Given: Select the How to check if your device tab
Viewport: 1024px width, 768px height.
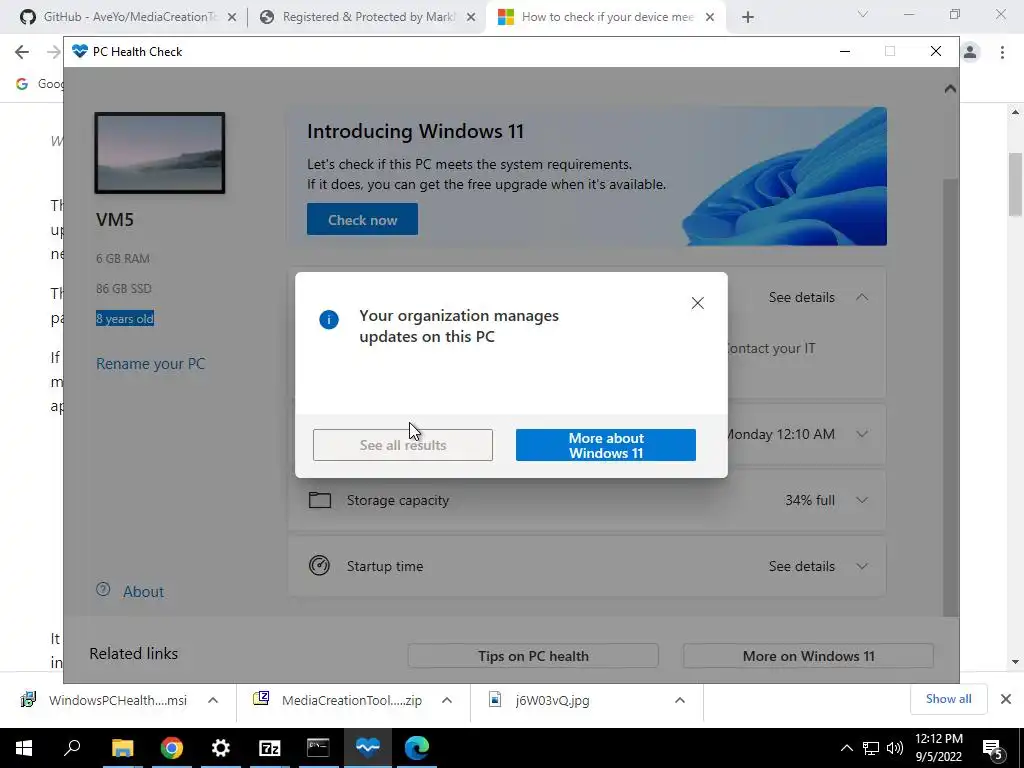Looking at the screenshot, I should 607,17.
